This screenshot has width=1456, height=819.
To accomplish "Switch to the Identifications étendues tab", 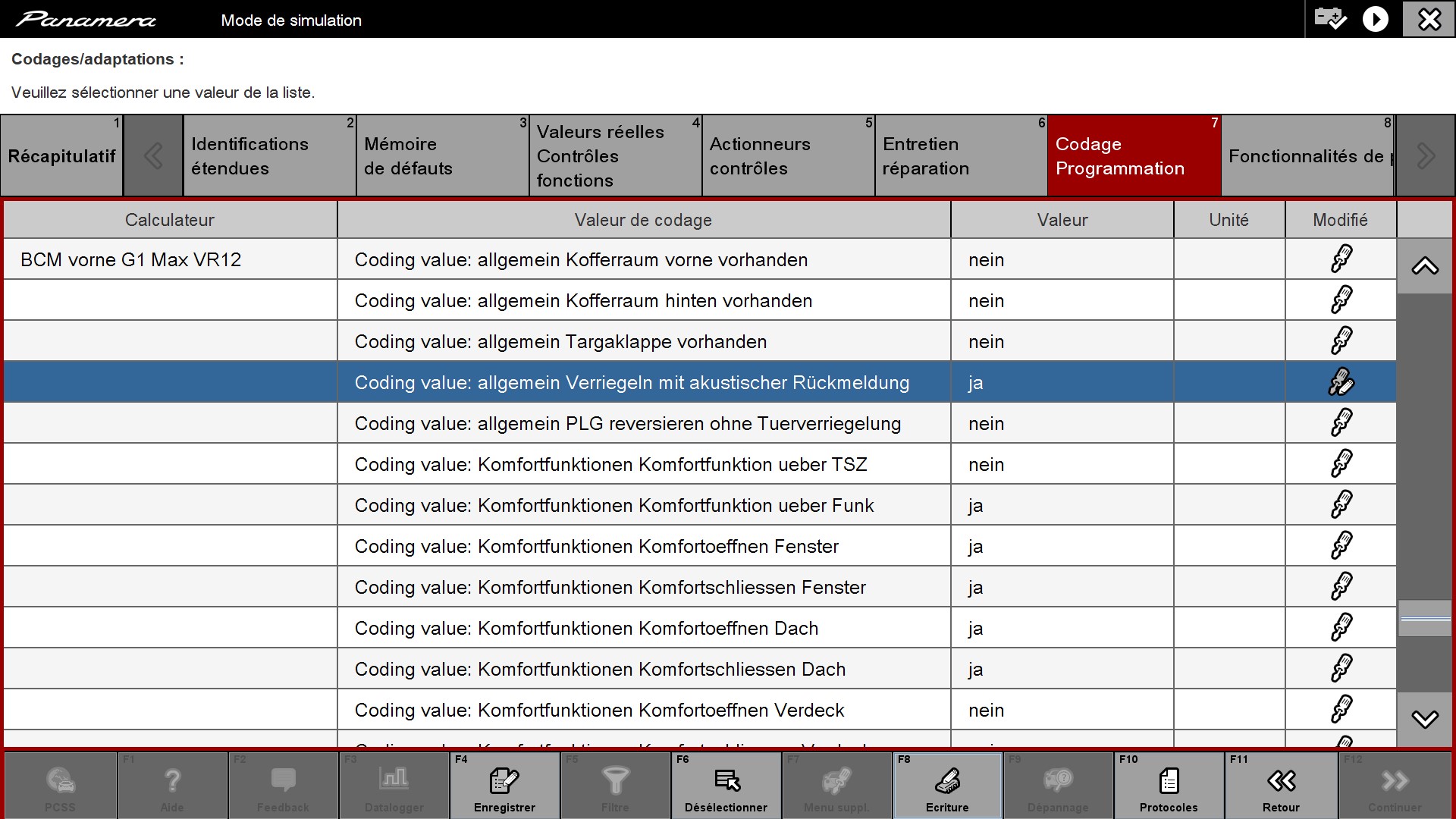I will click(269, 156).
